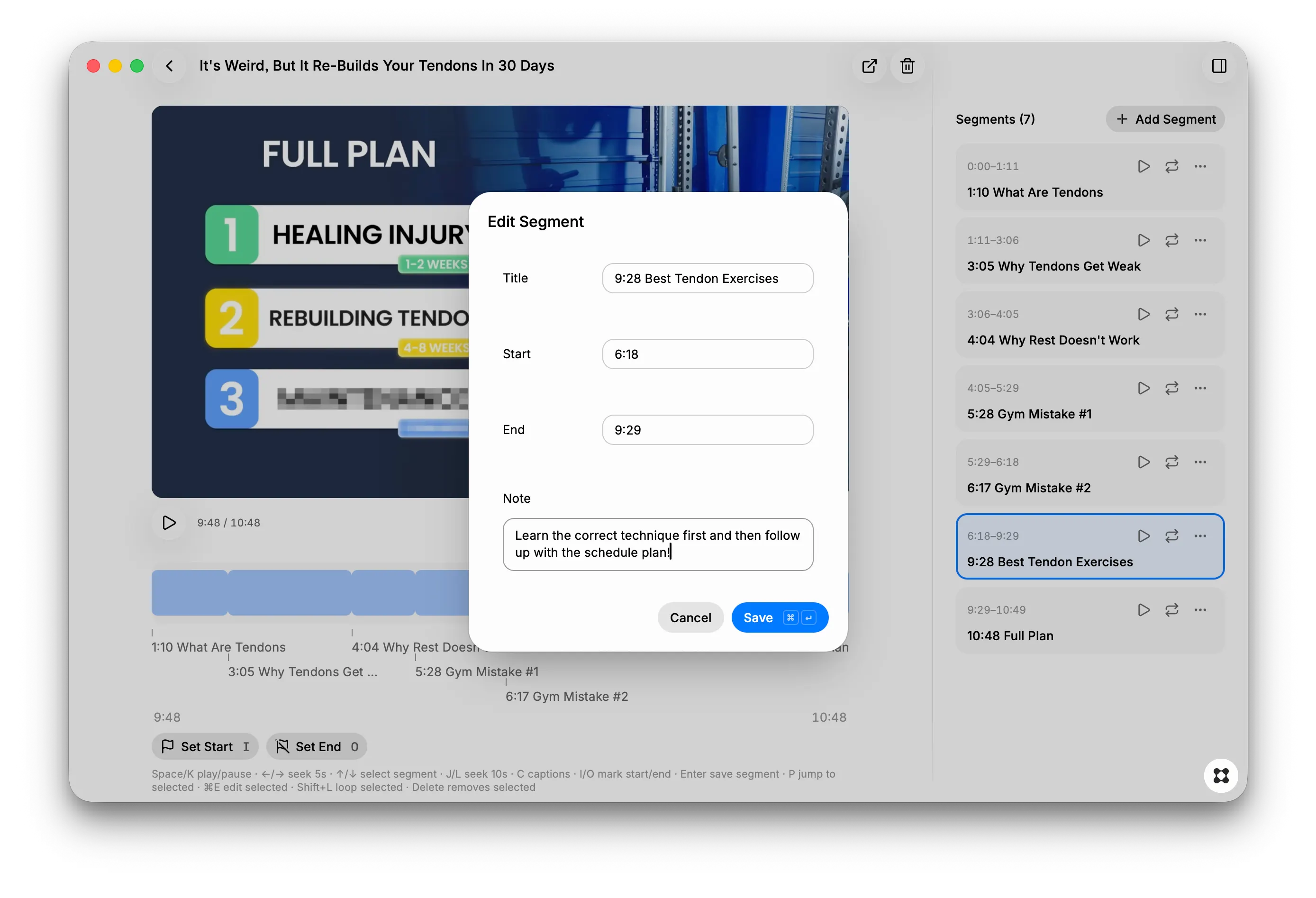Open more options for Full Plan segment
This screenshot has height=898, width=1316.
click(x=1200, y=610)
